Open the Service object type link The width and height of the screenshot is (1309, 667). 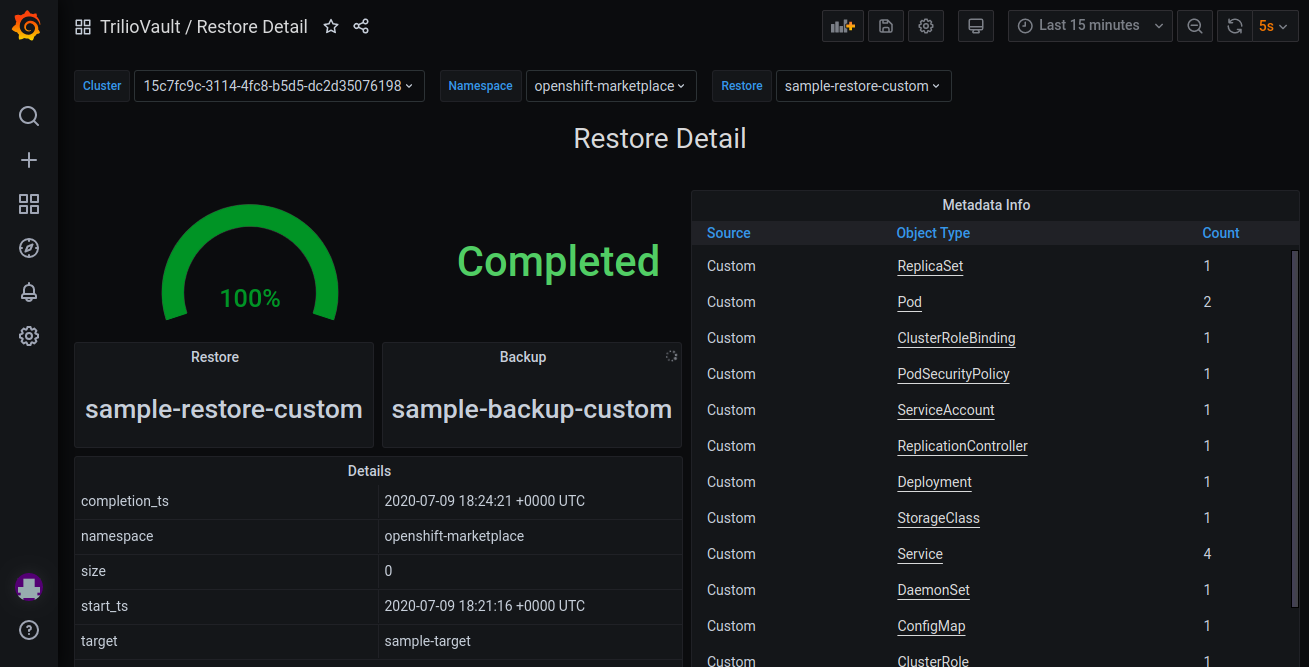tap(920, 554)
